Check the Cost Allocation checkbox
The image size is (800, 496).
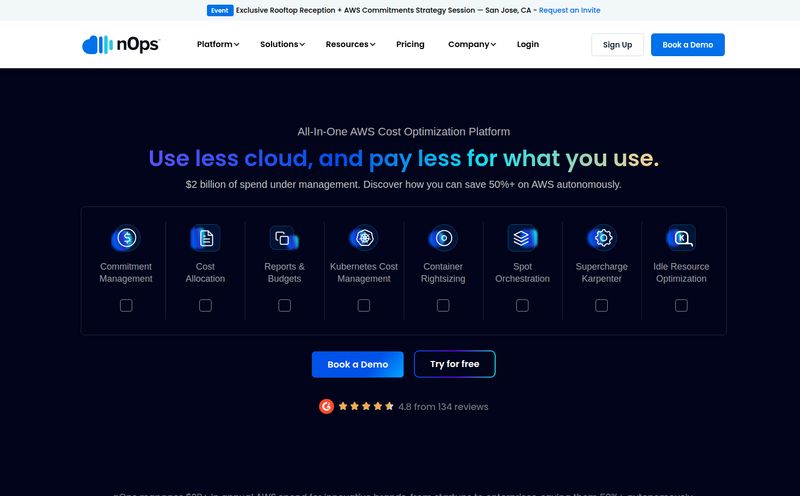205,305
